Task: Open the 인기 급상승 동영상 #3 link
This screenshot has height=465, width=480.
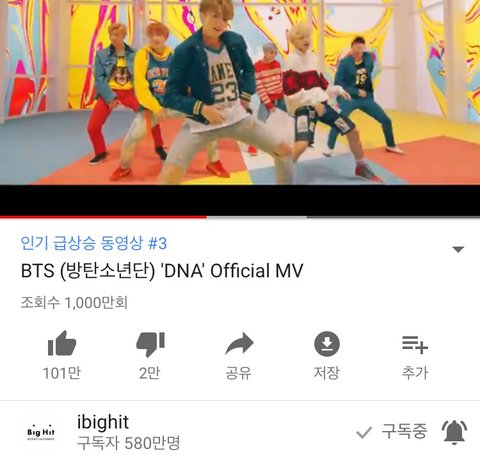Action: (x=94, y=243)
